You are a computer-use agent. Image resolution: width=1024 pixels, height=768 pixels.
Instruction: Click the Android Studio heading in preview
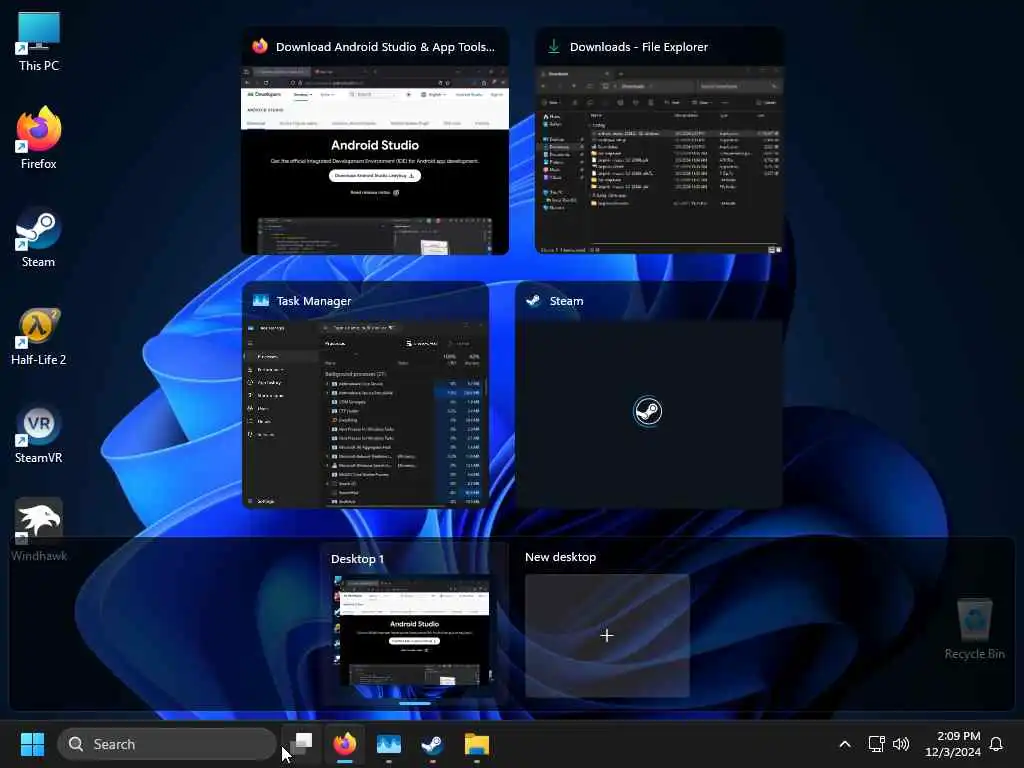[x=375, y=145]
